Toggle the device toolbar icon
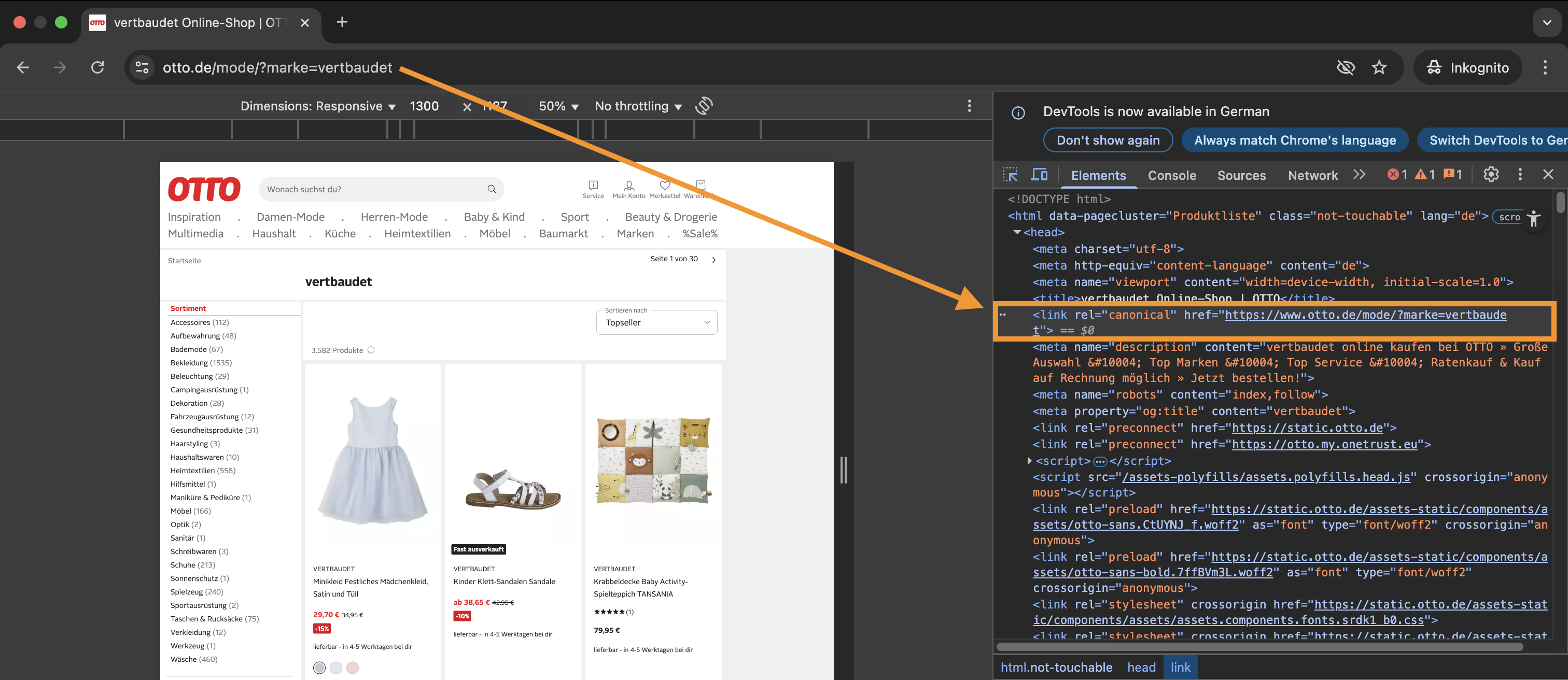Viewport: 1568px width, 680px height. [x=1039, y=175]
